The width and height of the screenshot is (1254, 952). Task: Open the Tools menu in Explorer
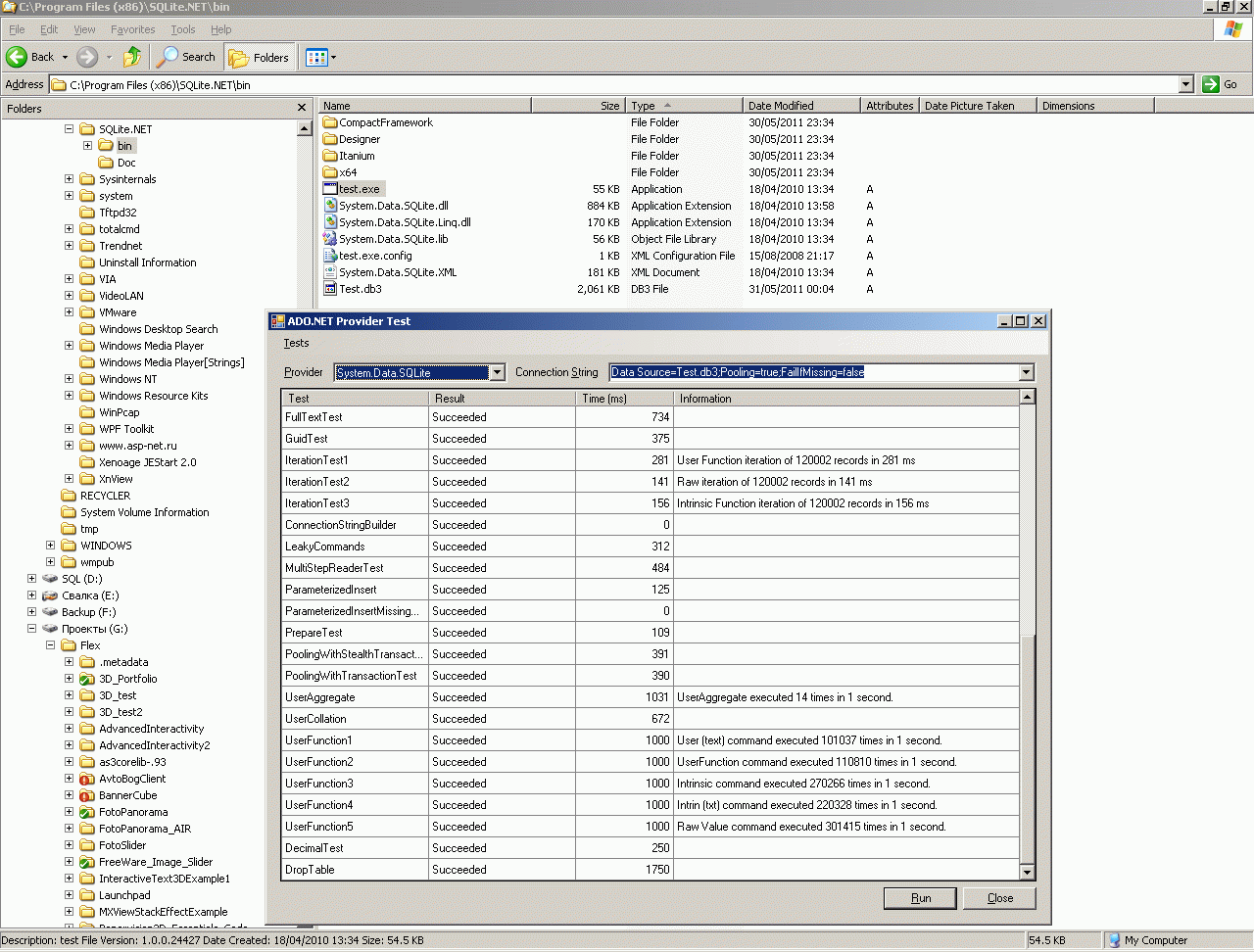[x=183, y=29]
